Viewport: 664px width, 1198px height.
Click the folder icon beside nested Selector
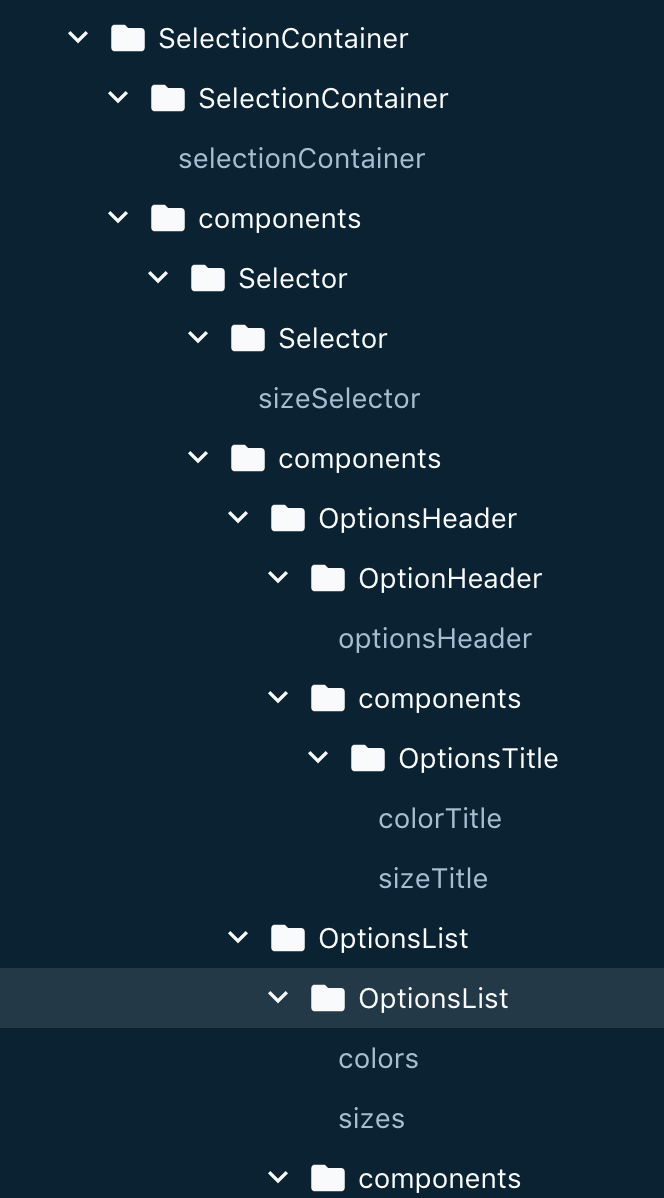click(248, 338)
